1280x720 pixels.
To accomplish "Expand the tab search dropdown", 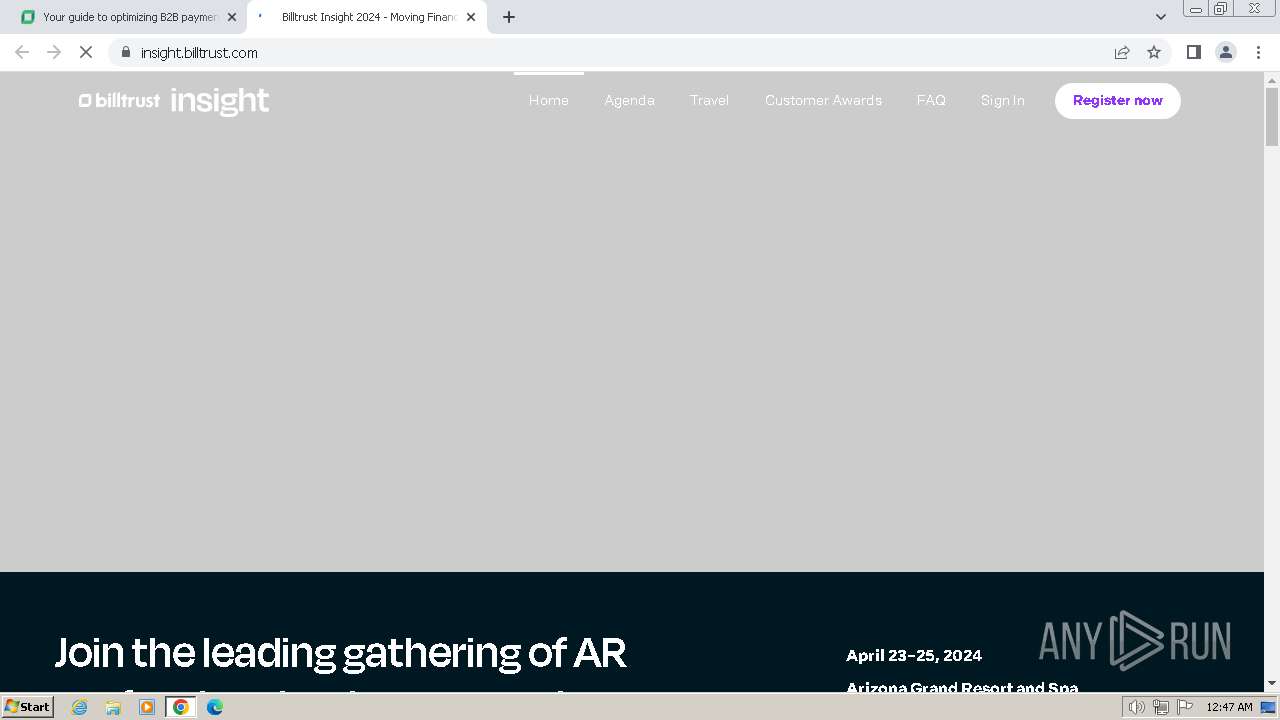I will click(x=1160, y=17).
